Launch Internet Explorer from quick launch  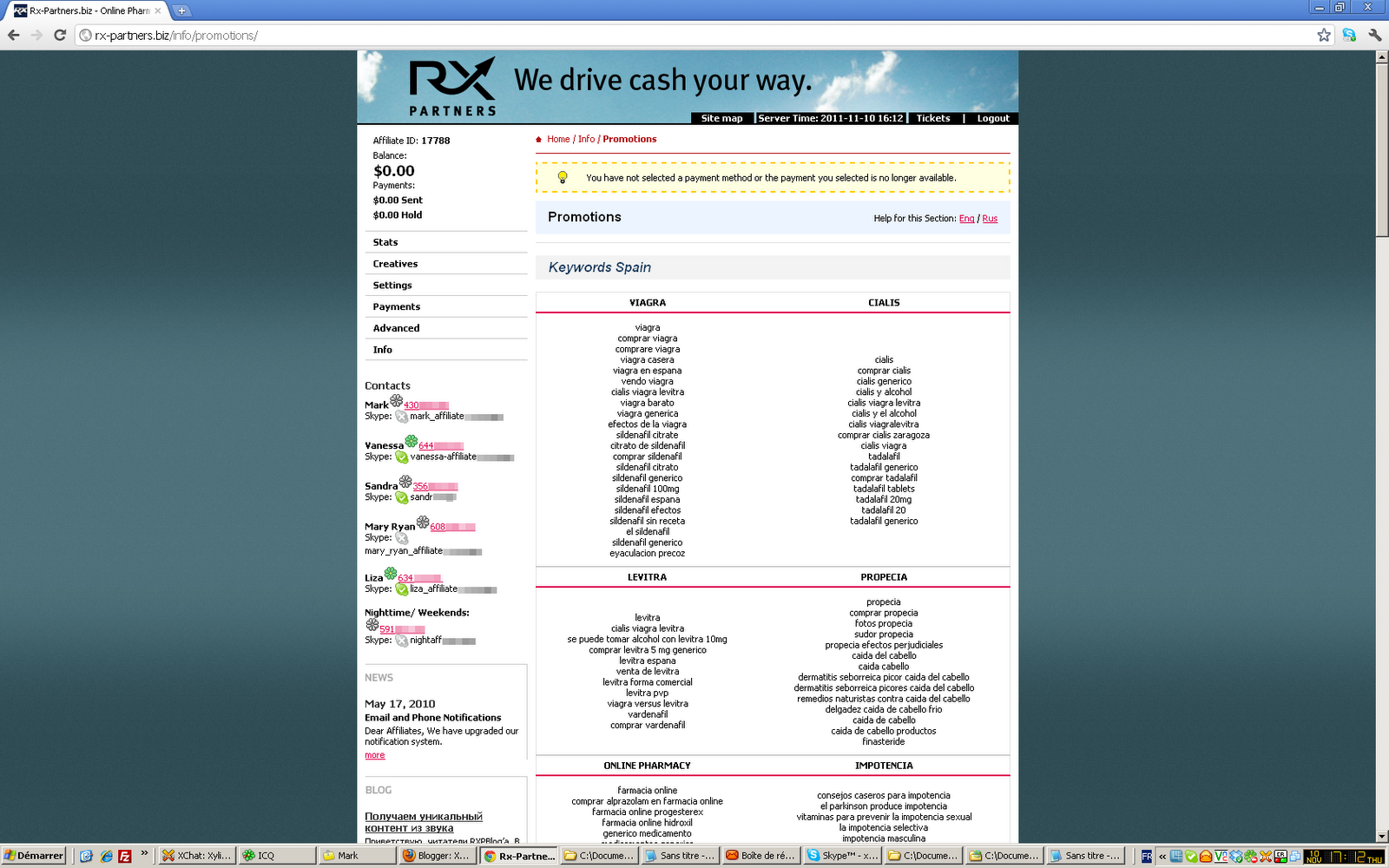point(106,856)
